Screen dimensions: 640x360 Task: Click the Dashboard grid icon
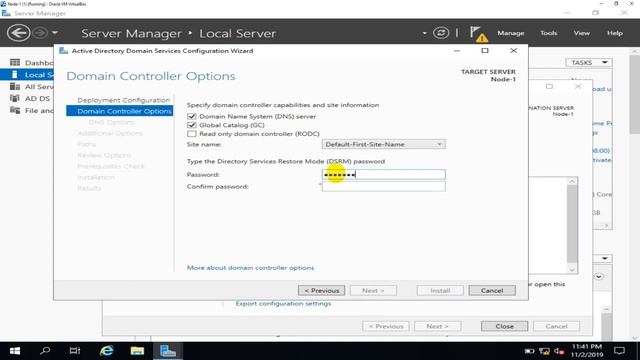pos(15,62)
